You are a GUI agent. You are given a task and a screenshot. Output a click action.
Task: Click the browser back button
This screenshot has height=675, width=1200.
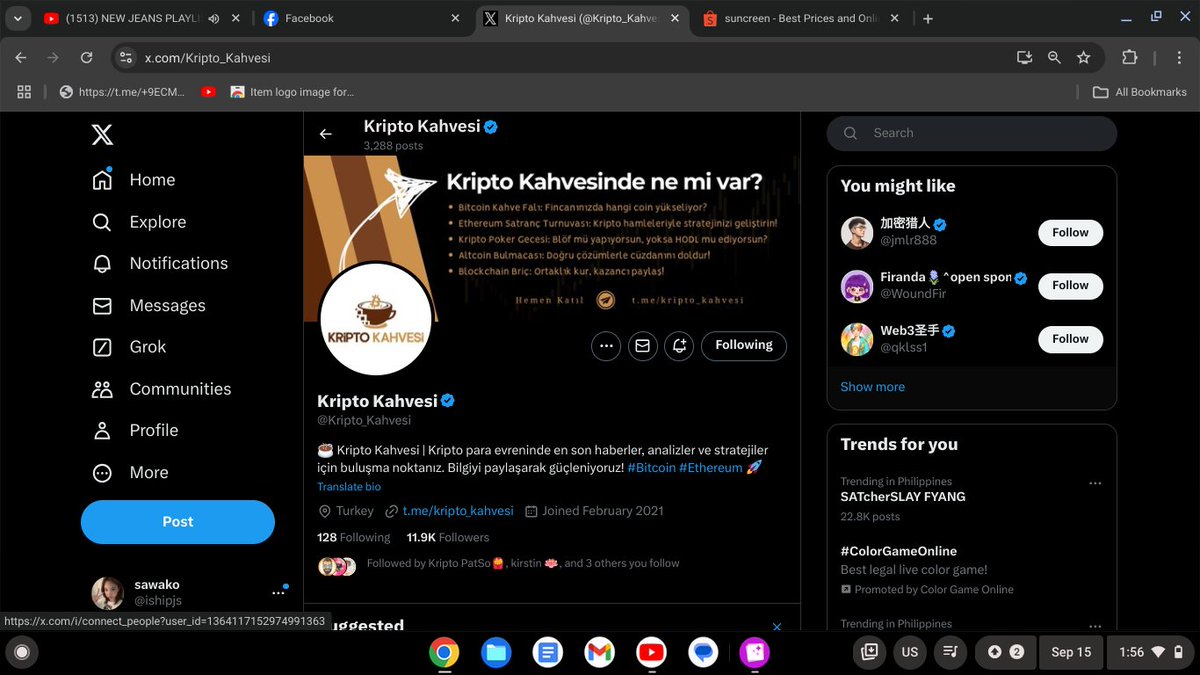tap(21, 58)
